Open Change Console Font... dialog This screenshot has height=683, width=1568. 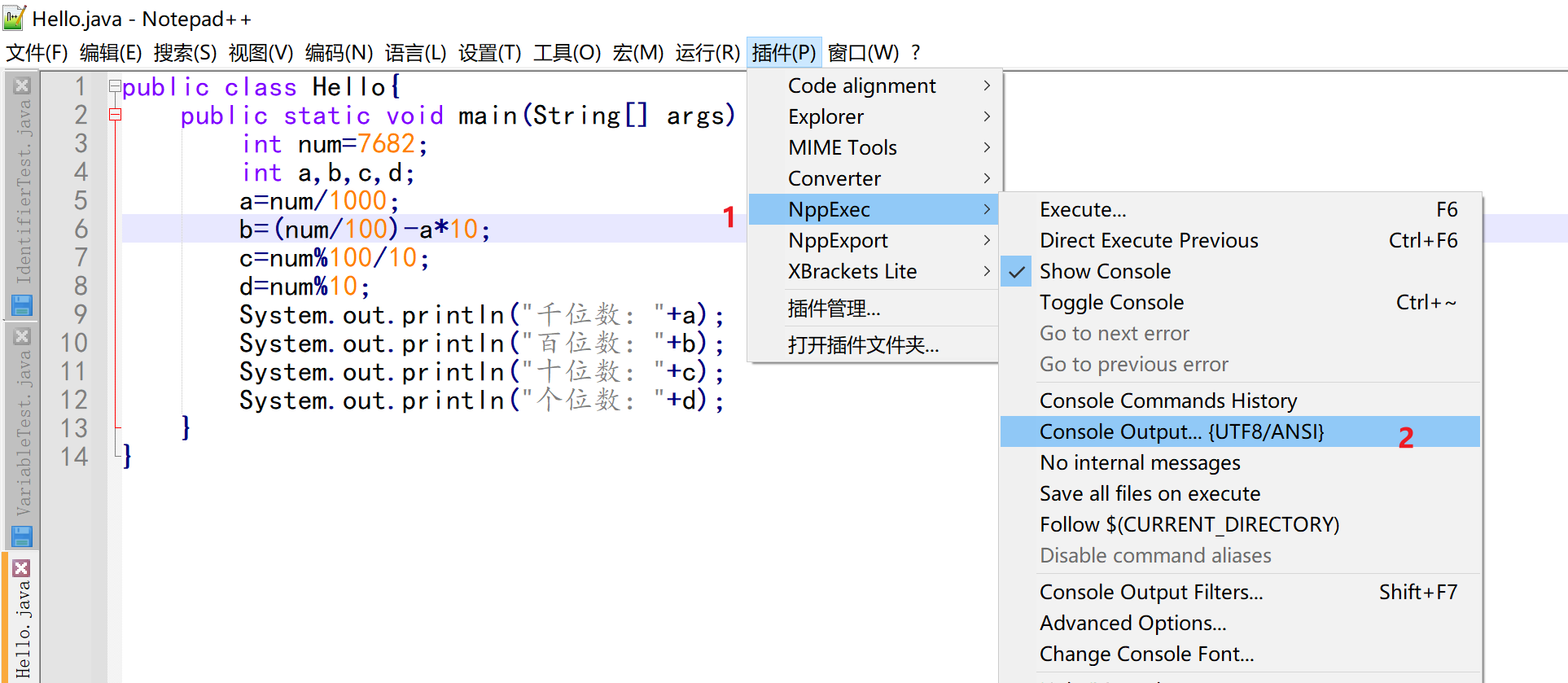pyautogui.click(x=1240, y=654)
